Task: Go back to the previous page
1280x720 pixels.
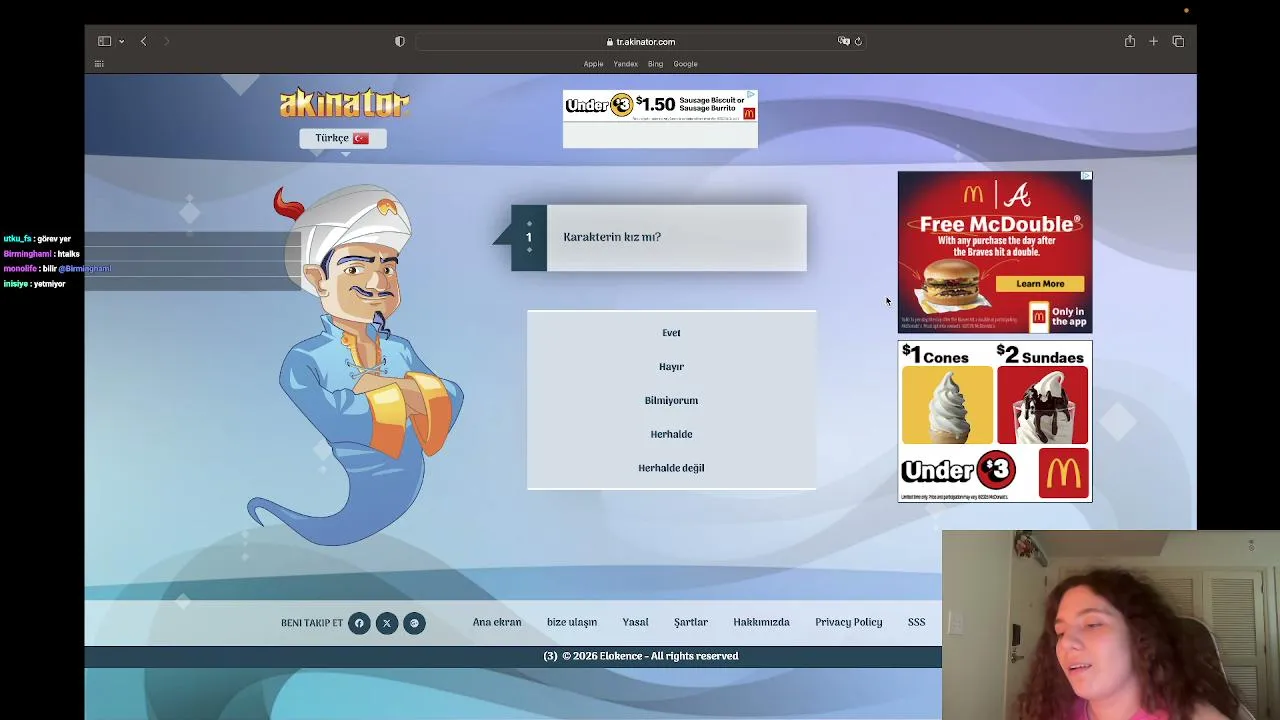Action: [x=144, y=41]
